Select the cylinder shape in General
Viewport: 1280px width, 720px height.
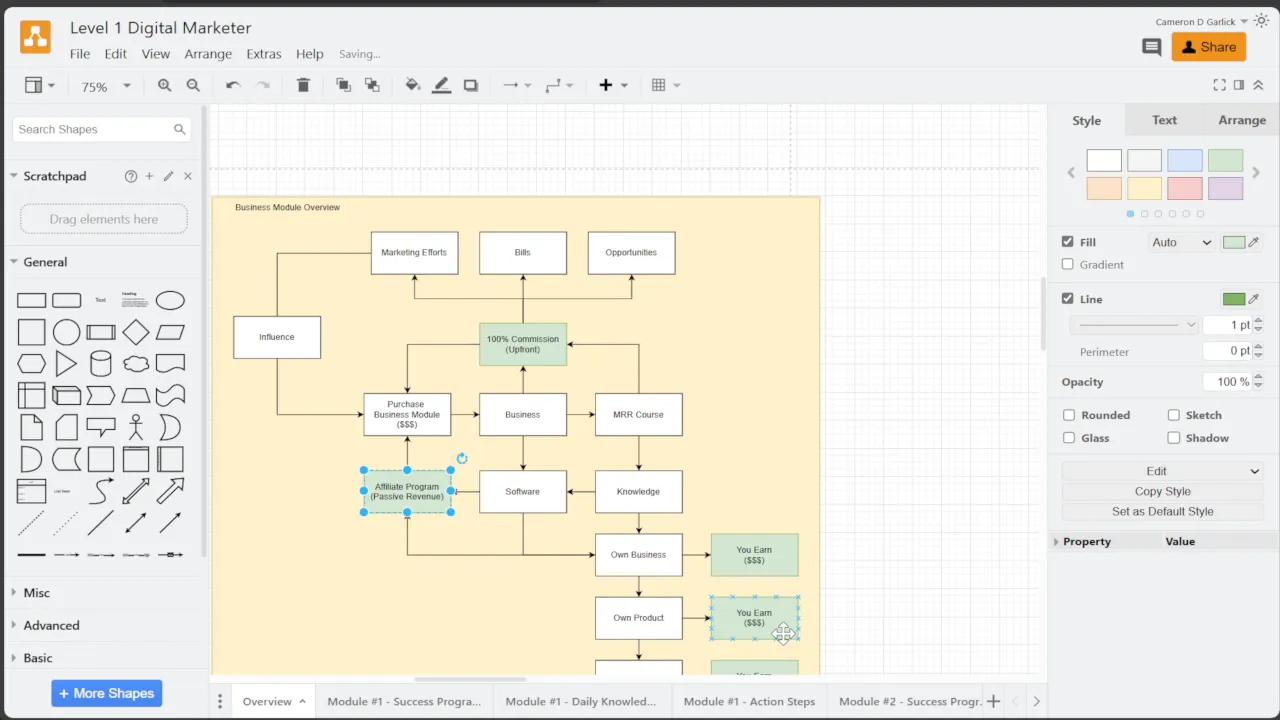(101, 364)
